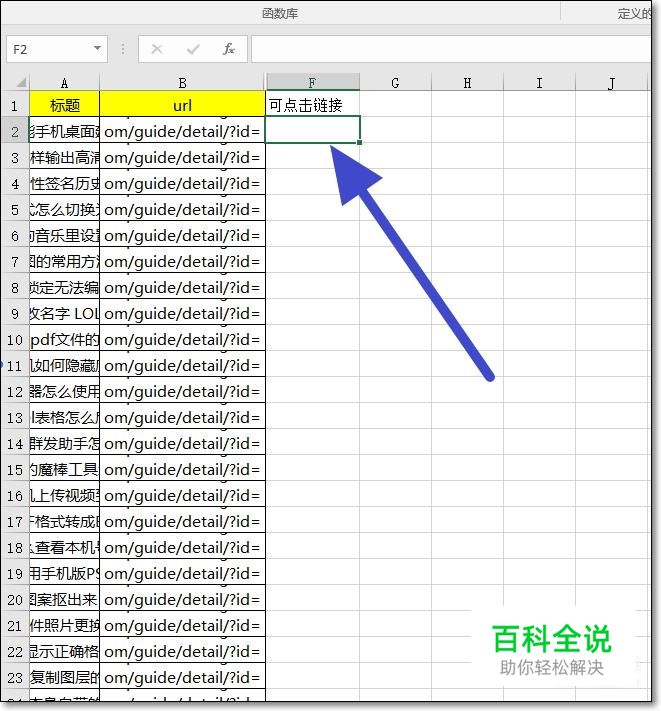Screen dimensions: 661x711
Task: Select row header 18
Action: point(15,548)
